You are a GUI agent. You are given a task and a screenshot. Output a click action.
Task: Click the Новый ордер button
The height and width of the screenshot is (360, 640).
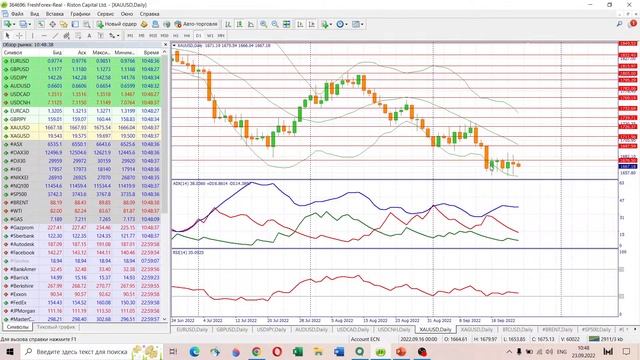(117, 24)
